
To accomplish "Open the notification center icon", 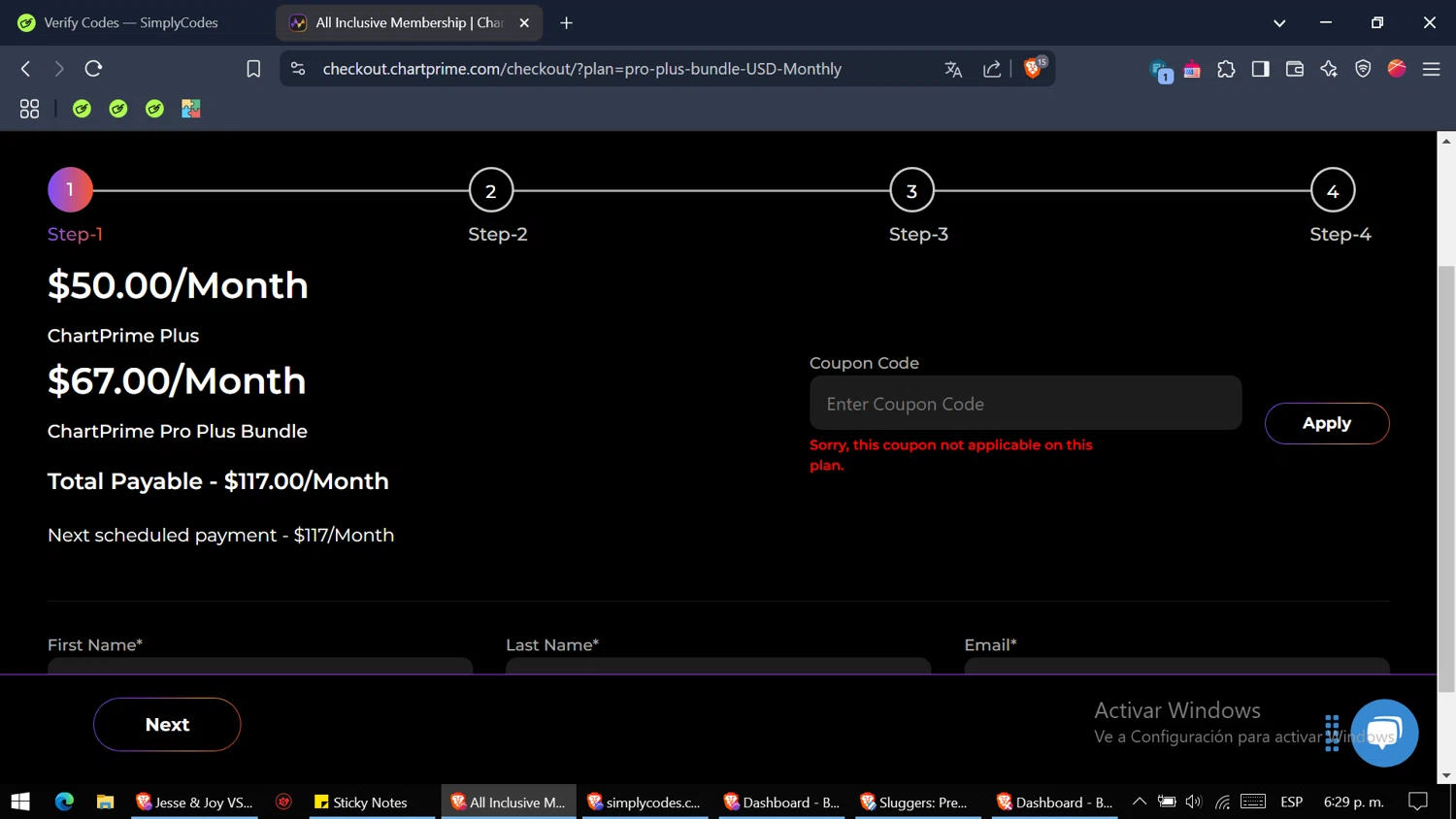I will click(x=1418, y=802).
